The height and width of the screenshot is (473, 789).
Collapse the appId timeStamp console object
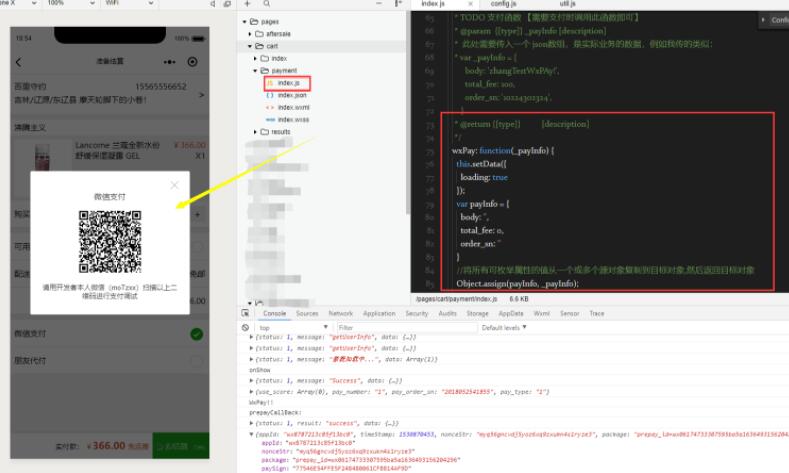click(251, 434)
